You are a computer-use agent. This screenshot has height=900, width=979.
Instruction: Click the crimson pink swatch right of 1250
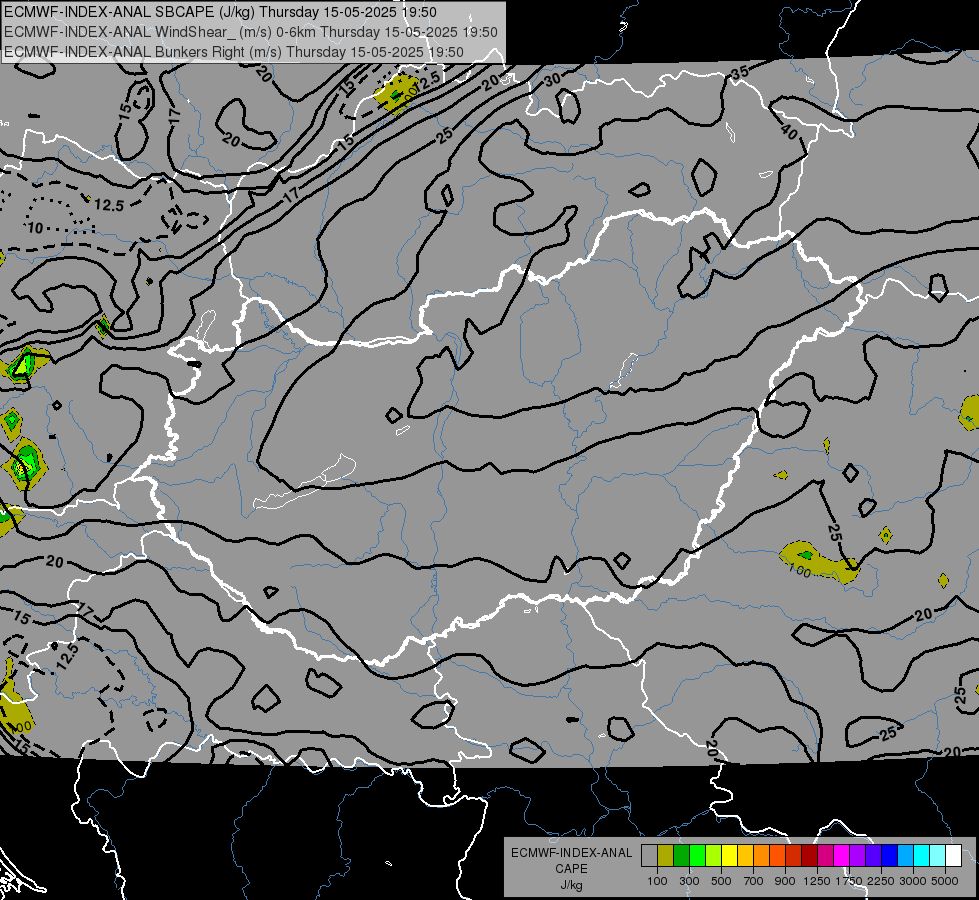[825, 856]
